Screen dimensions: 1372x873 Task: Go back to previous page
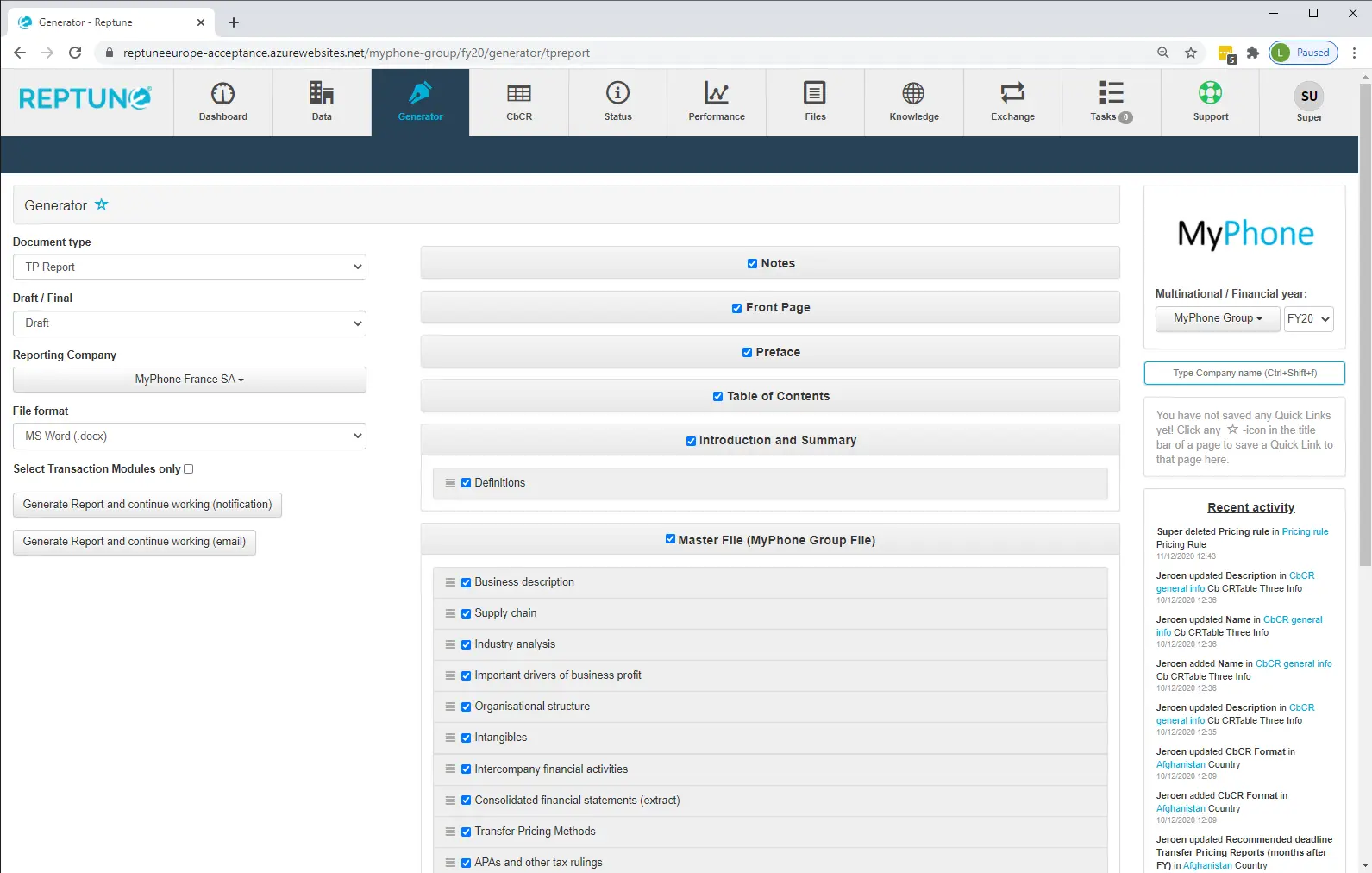click(20, 53)
